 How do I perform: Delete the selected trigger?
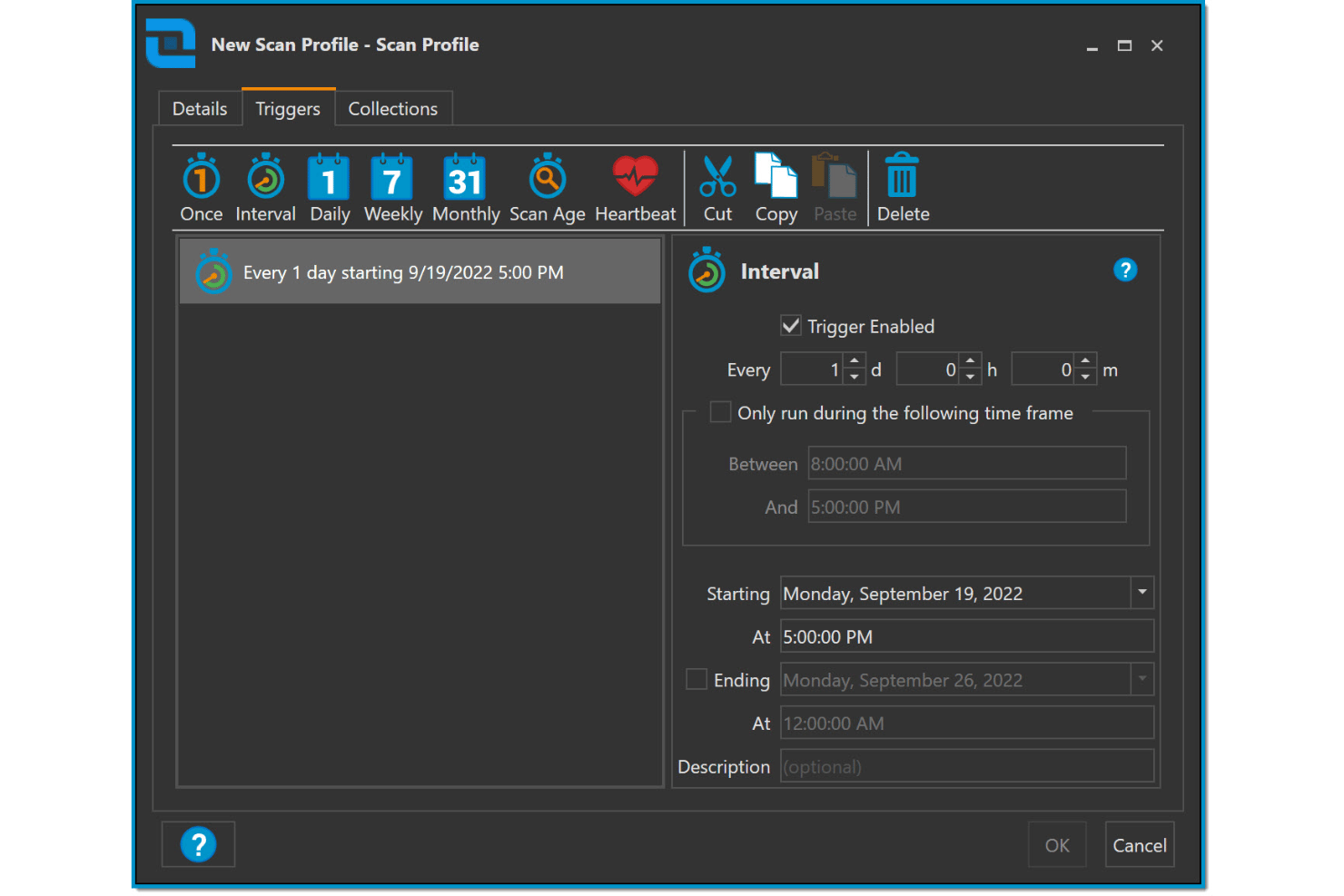903,188
